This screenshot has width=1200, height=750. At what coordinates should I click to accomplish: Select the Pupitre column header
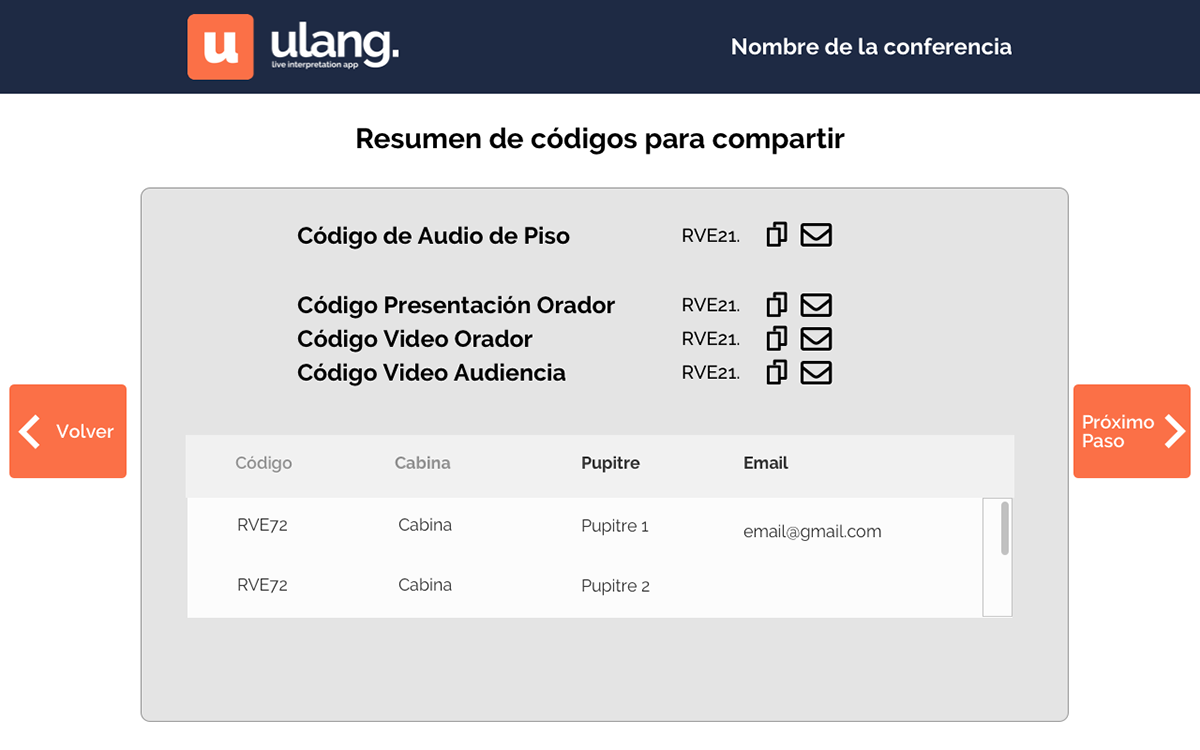coord(610,463)
